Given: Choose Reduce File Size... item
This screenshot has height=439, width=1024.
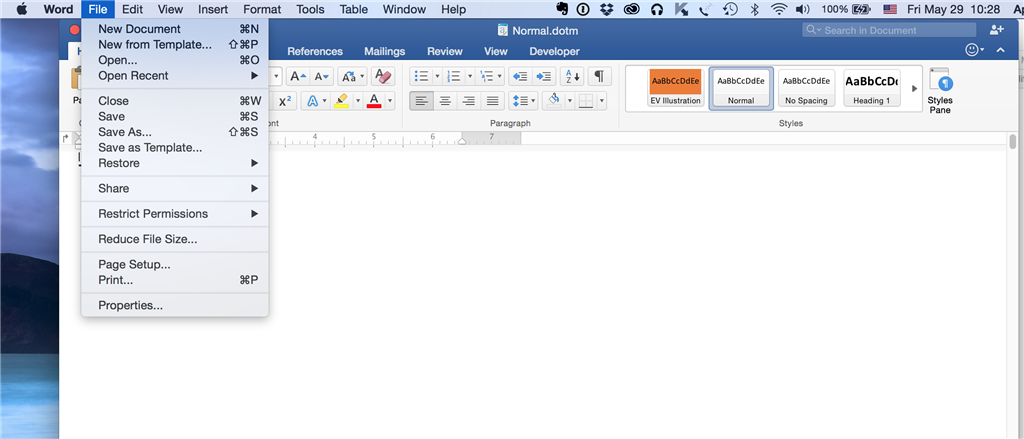Looking at the screenshot, I should click(x=174, y=239).
